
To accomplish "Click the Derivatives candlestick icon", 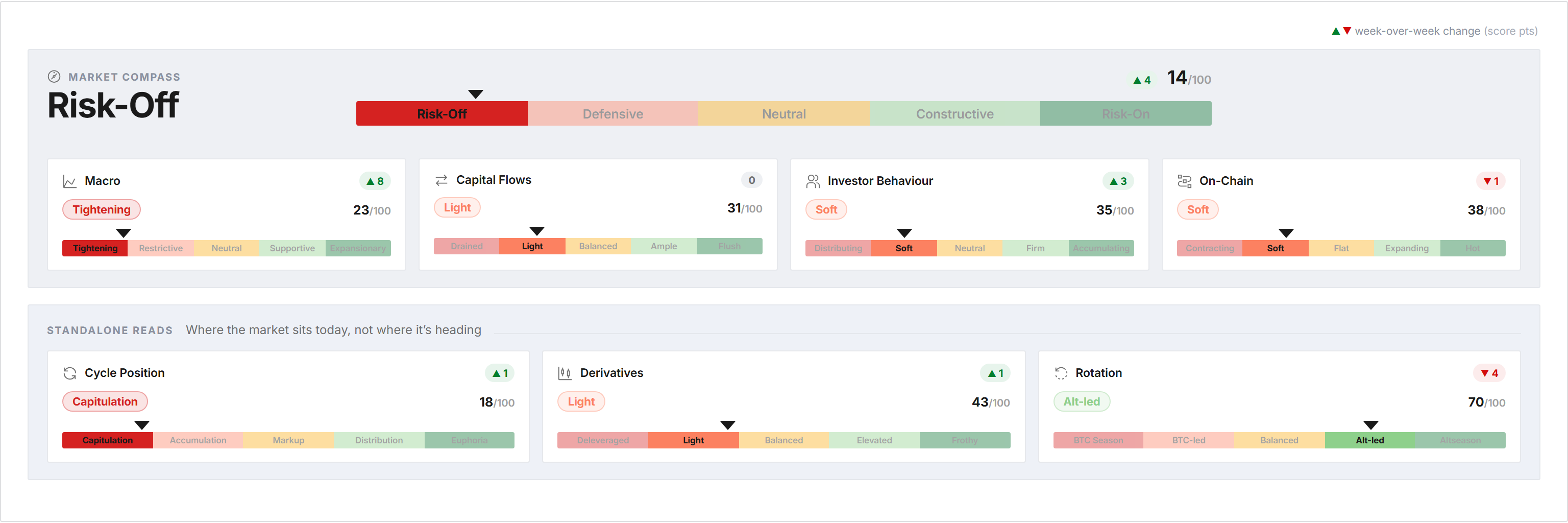I will pos(564,373).
